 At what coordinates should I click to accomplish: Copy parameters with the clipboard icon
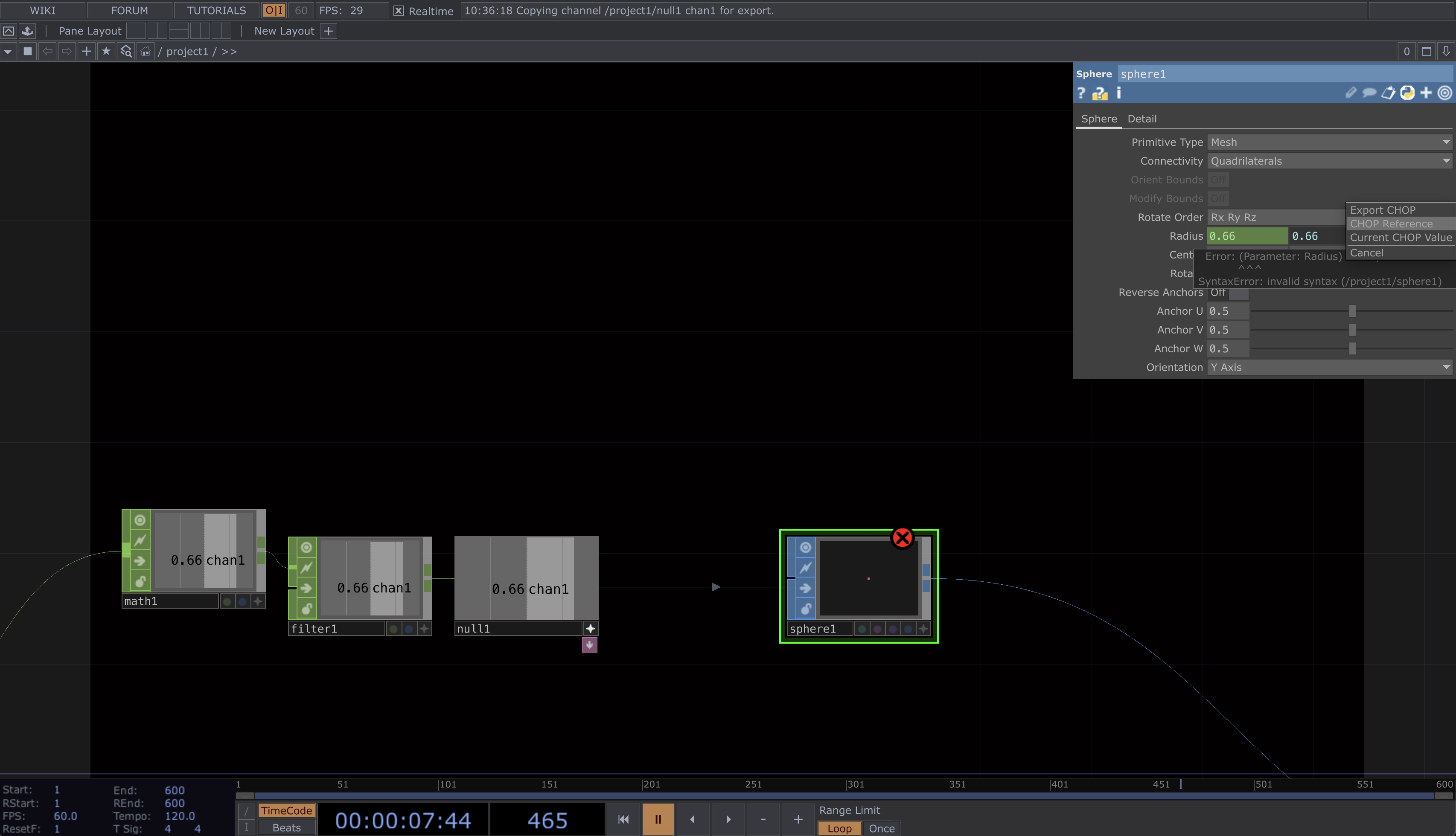[1388, 93]
